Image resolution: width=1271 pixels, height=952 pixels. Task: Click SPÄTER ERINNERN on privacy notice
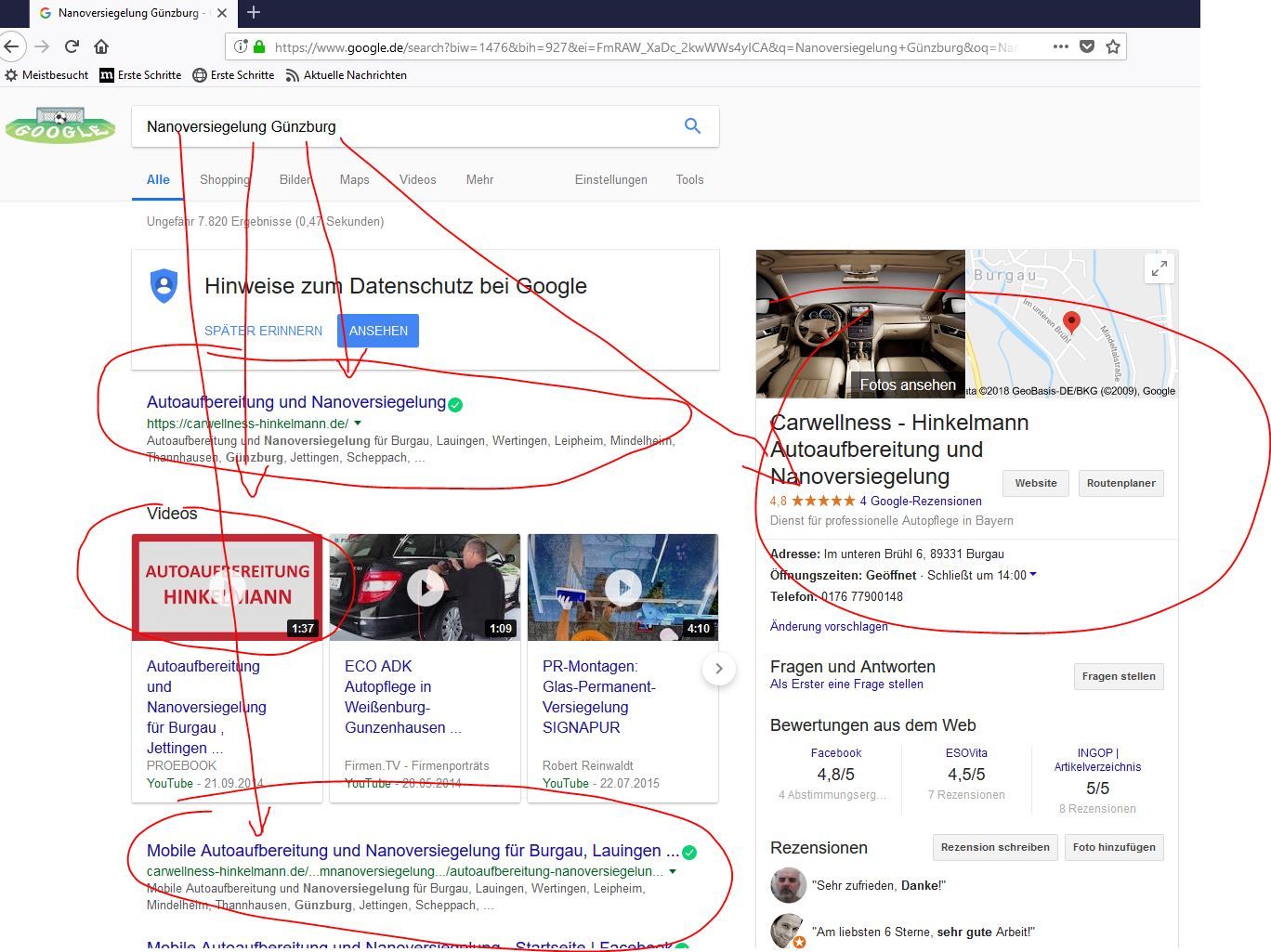[x=264, y=331]
